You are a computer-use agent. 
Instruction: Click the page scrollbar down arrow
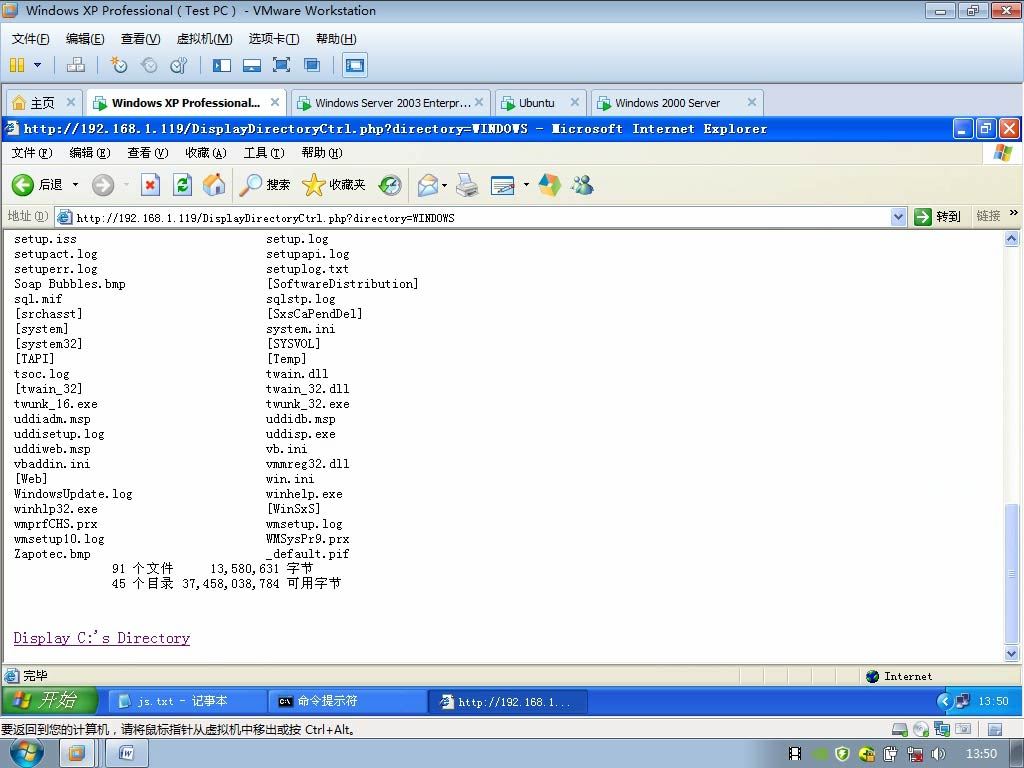(1011, 653)
